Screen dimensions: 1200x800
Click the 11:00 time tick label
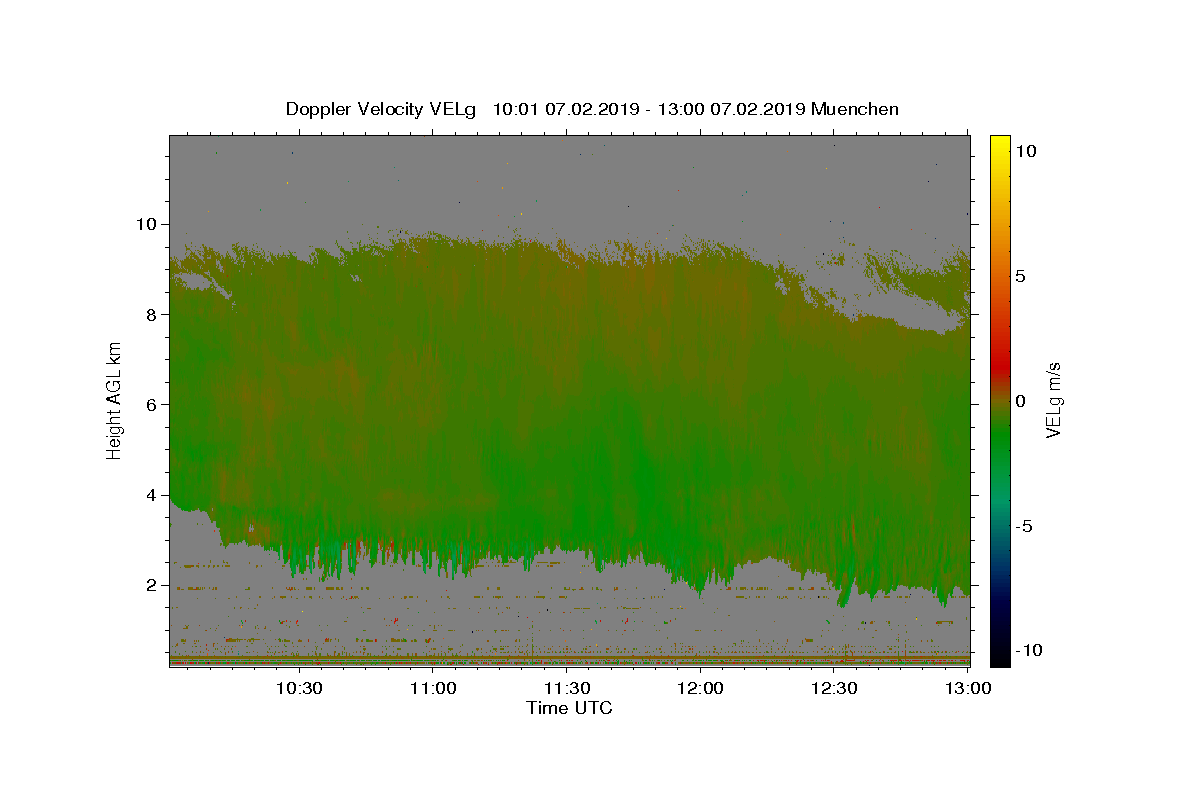433,689
